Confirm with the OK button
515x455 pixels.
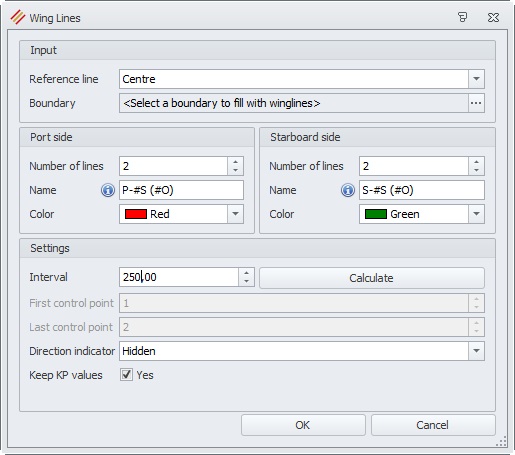coord(303,425)
